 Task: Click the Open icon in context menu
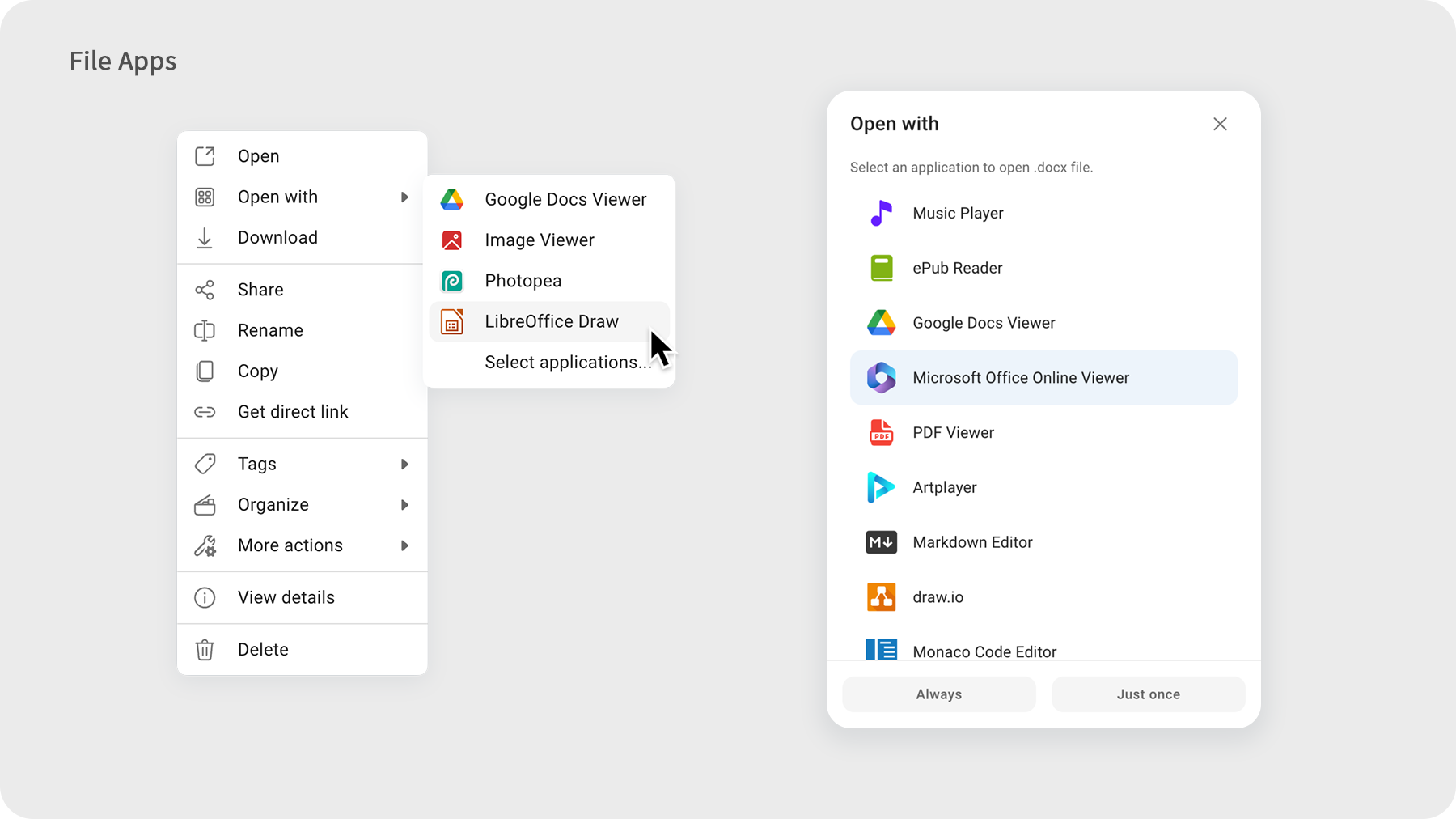tap(205, 156)
